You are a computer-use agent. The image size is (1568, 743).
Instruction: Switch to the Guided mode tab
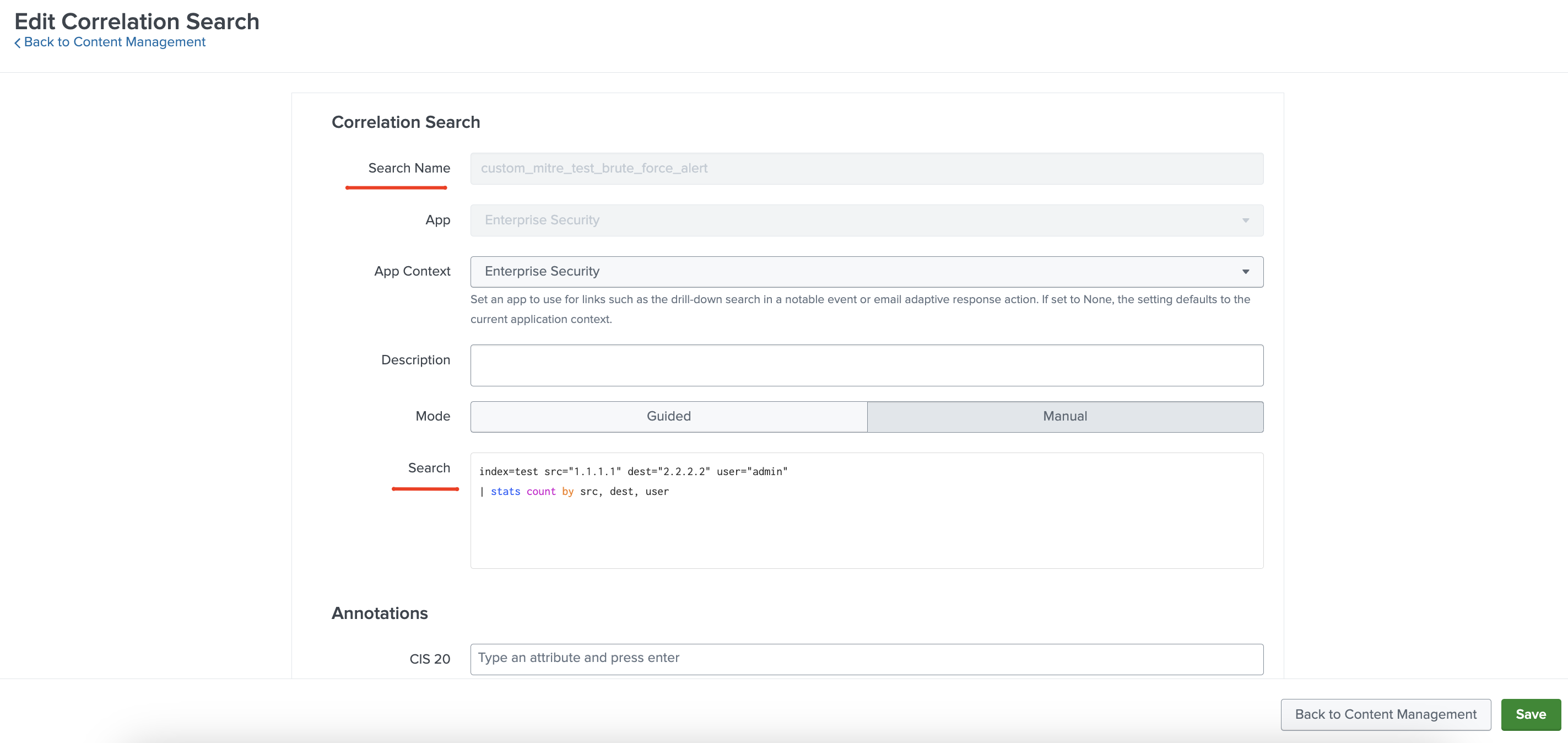click(x=668, y=417)
